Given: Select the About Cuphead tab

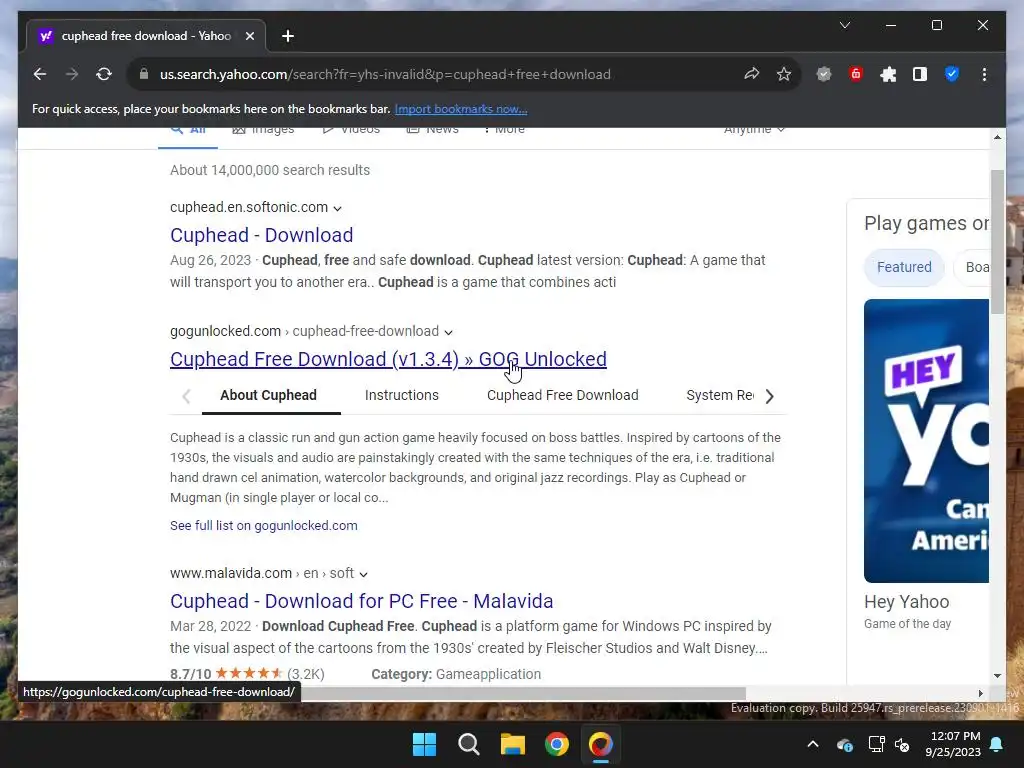Looking at the screenshot, I should pos(268,395).
